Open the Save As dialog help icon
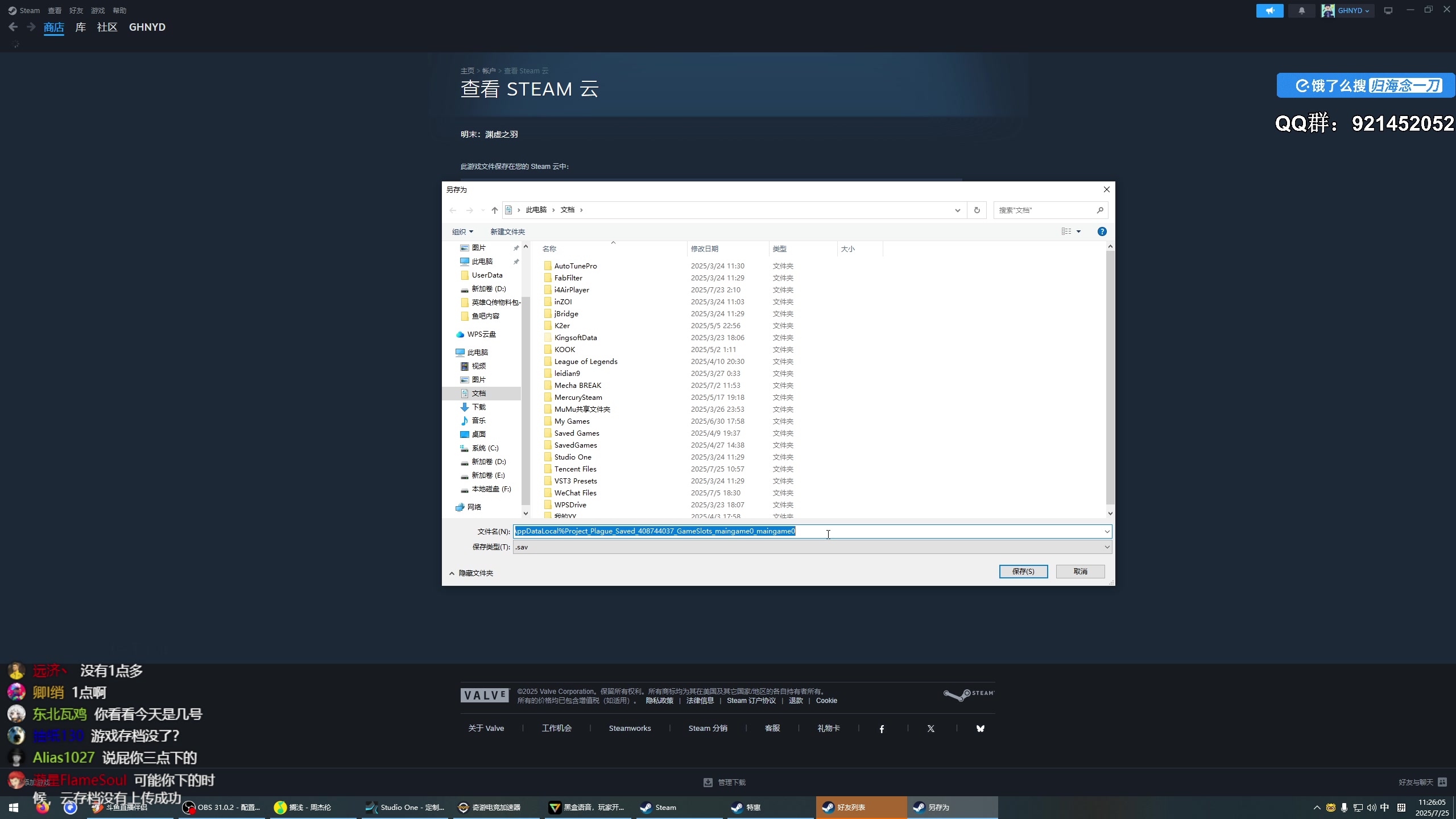This screenshot has width=1456, height=819. pyautogui.click(x=1102, y=231)
